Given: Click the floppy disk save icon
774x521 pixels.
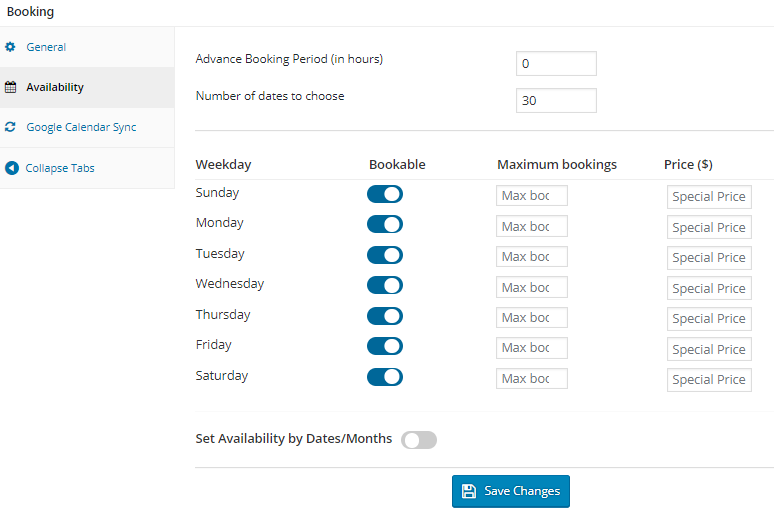Looking at the screenshot, I should coord(469,491).
